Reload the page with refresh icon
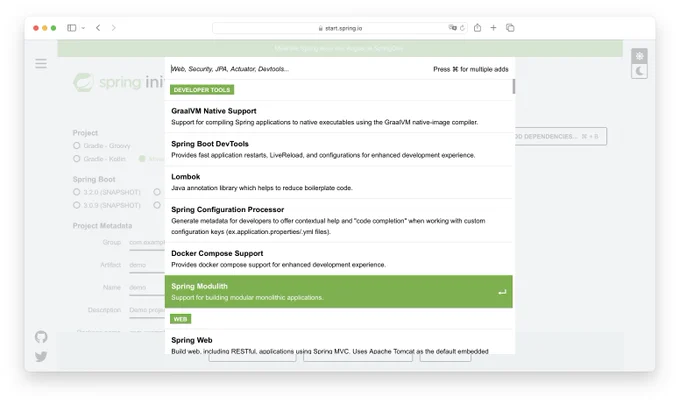The height and width of the screenshot is (404, 680). [x=462, y=28]
